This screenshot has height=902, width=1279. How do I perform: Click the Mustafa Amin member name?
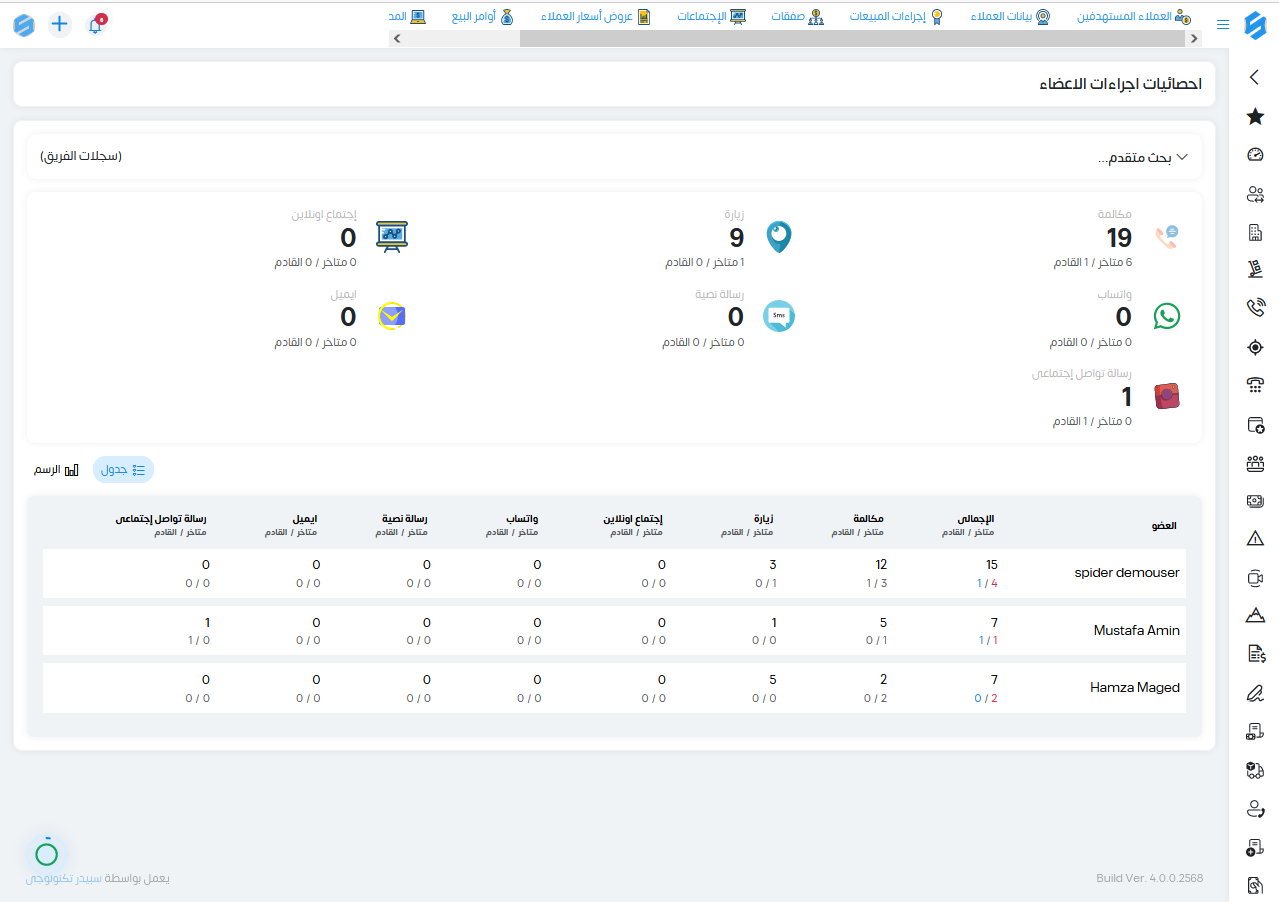(x=1137, y=630)
